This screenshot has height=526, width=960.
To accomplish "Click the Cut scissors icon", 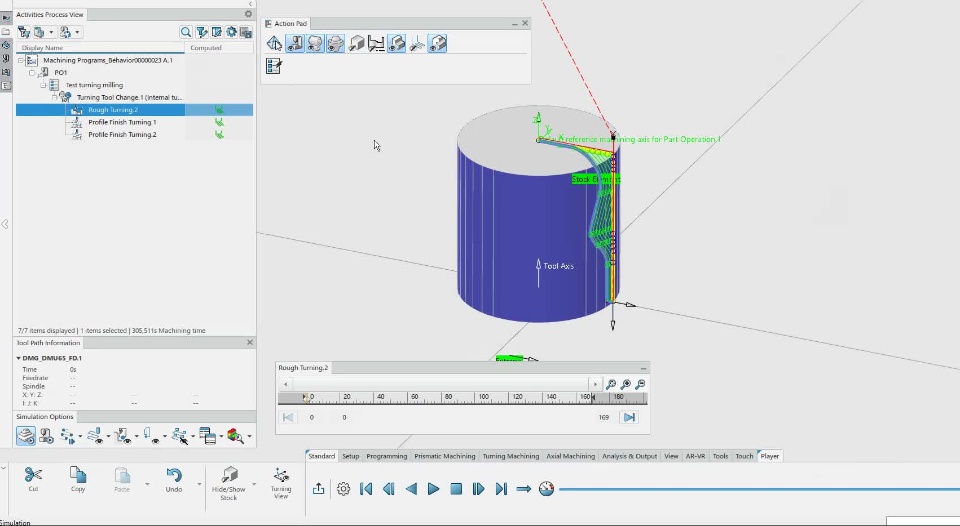I will (33, 475).
